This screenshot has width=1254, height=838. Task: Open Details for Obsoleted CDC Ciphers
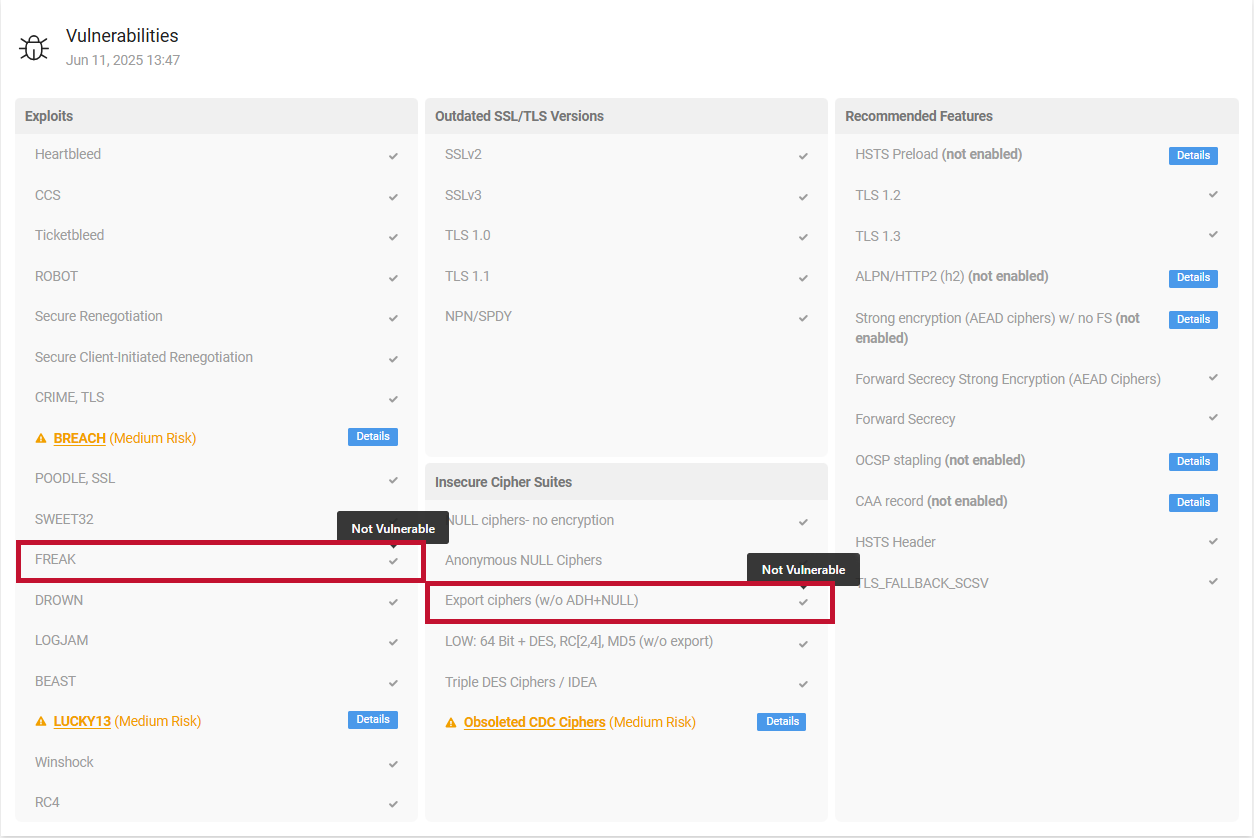(781, 721)
